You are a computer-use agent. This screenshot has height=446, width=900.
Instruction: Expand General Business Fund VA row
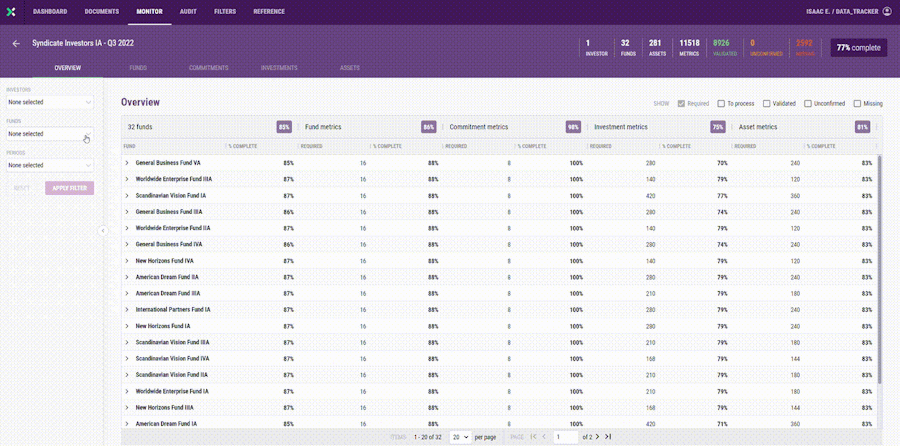pyautogui.click(x=127, y=163)
